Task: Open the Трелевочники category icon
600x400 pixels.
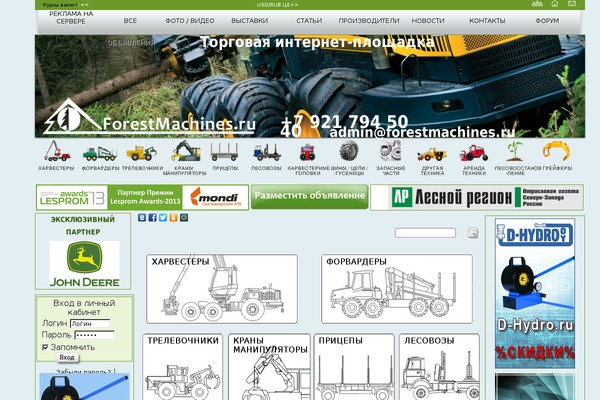Action: (142, 152)
